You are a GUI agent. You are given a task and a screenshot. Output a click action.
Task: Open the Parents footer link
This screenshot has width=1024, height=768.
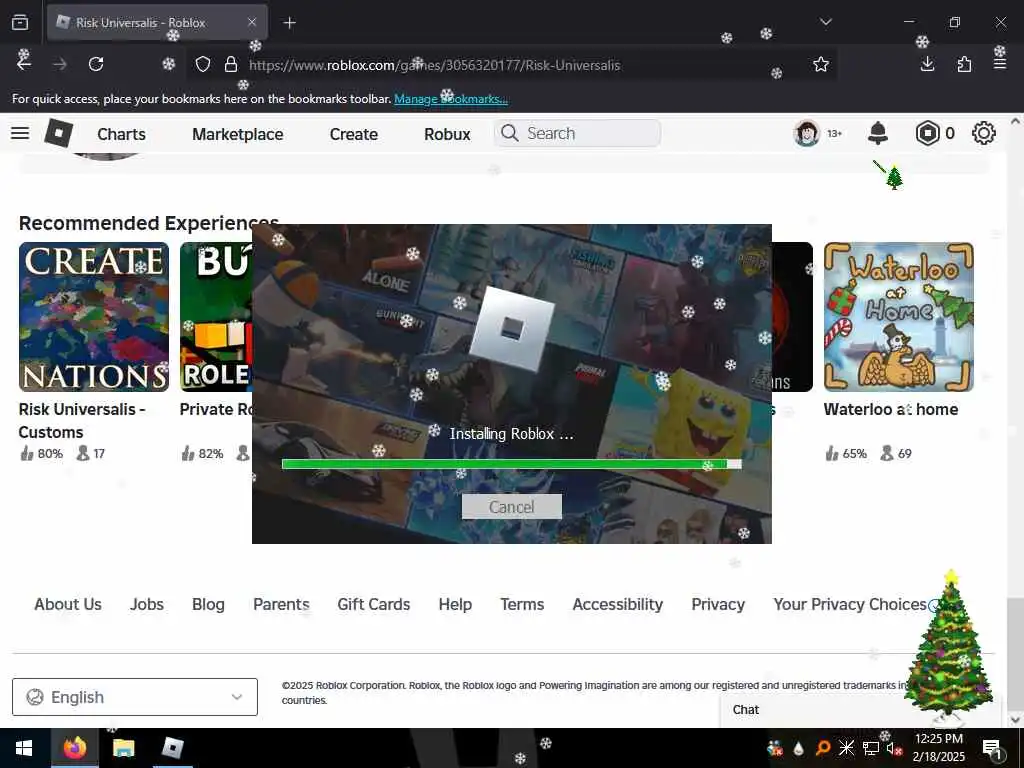click(281, 604)
